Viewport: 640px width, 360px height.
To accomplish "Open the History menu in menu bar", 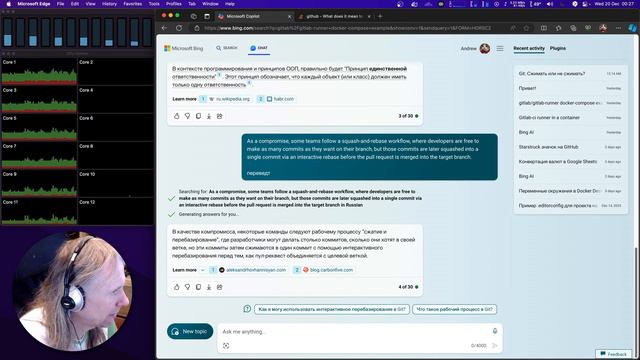I will pyautogui.click(x=109, y=4).
